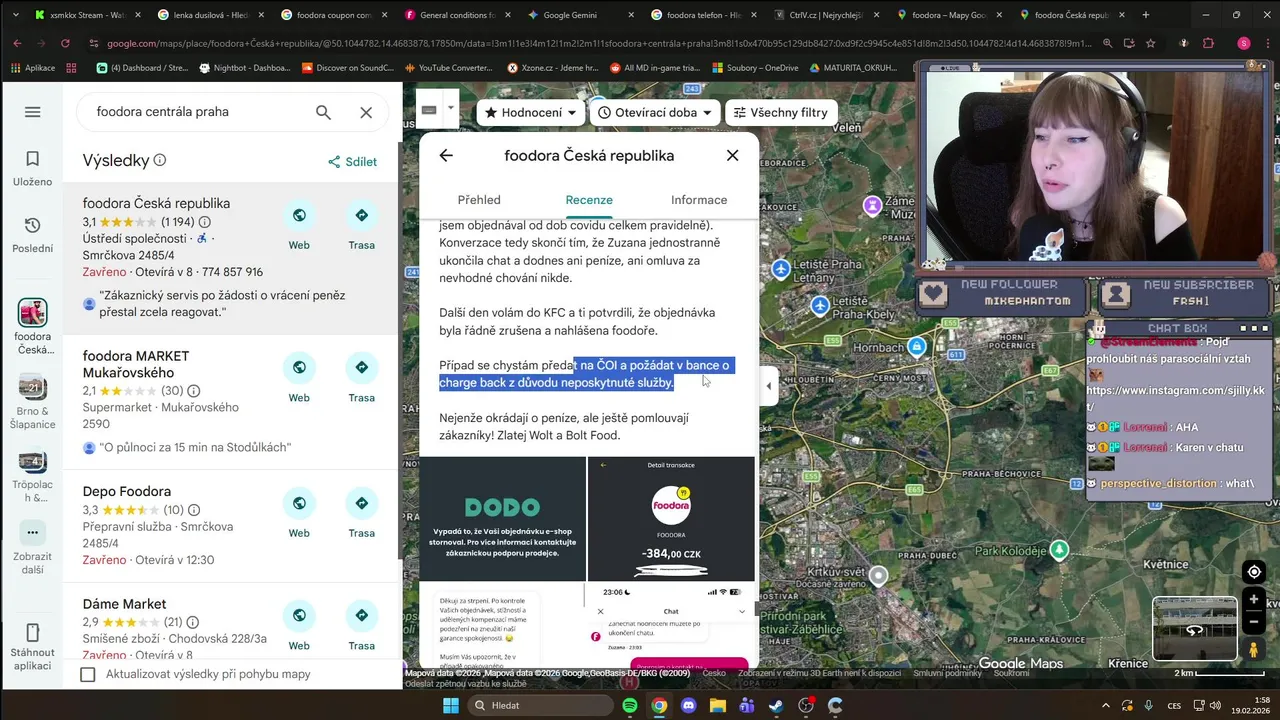1280x720 pixels.
Task: Click the taskbar Hledat search box
Action: [x=541, y=705]
